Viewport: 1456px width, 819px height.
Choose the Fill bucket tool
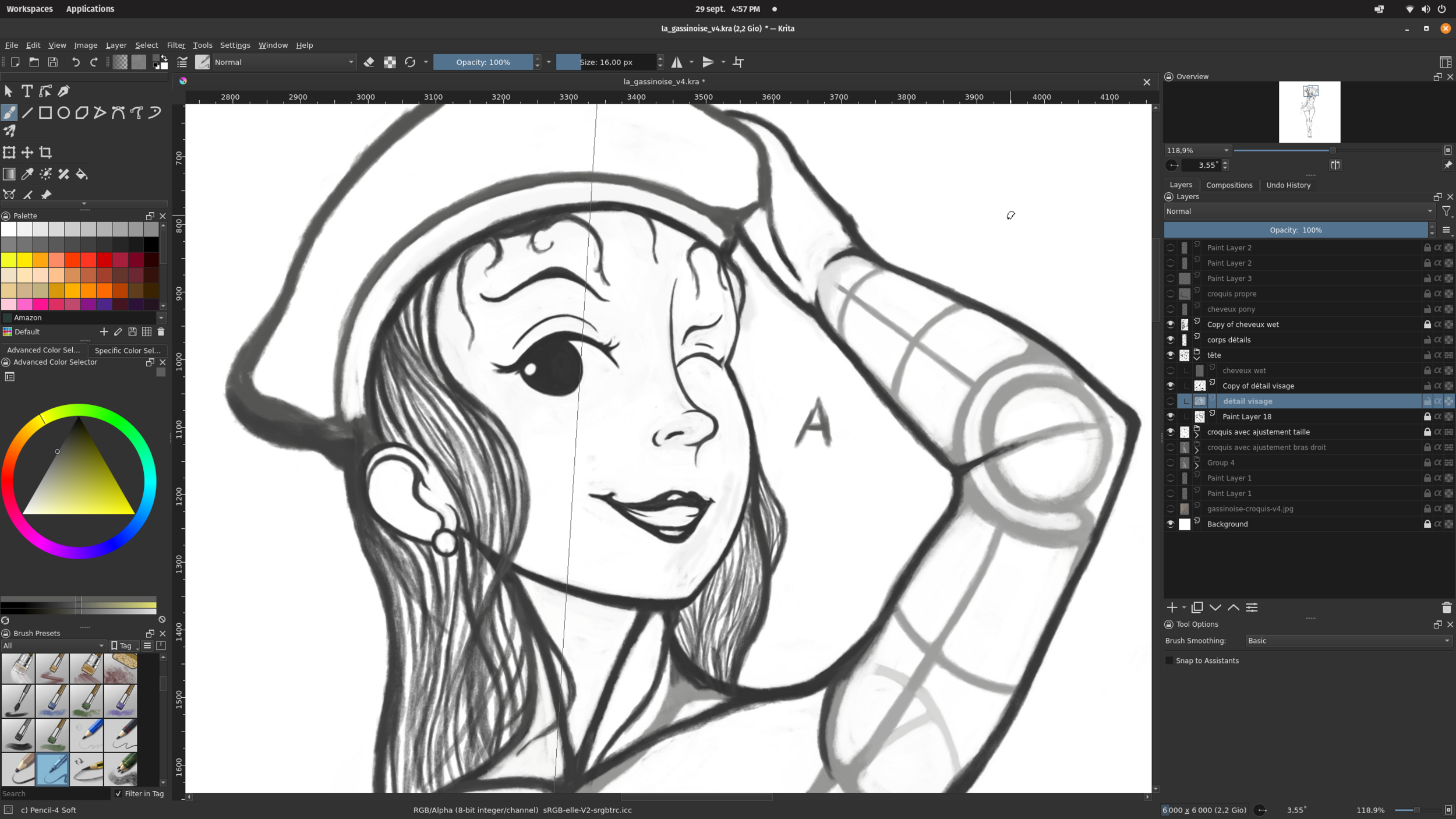82,174
